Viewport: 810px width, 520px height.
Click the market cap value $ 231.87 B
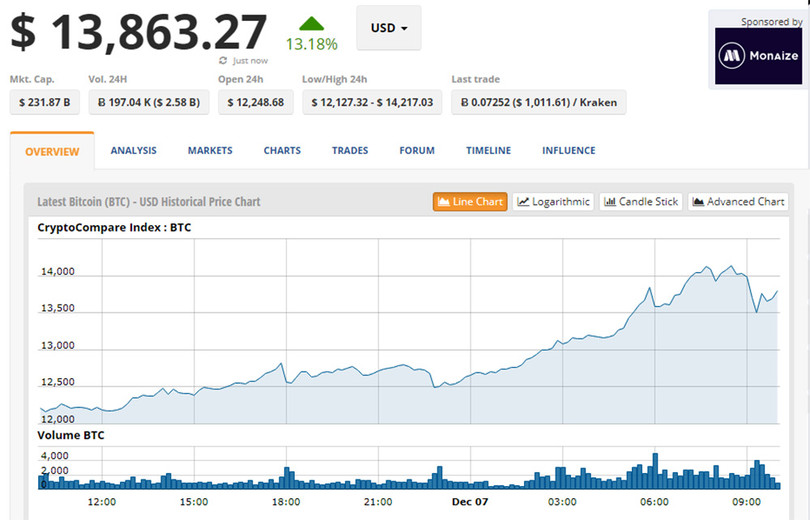click(x=43, y=102)
